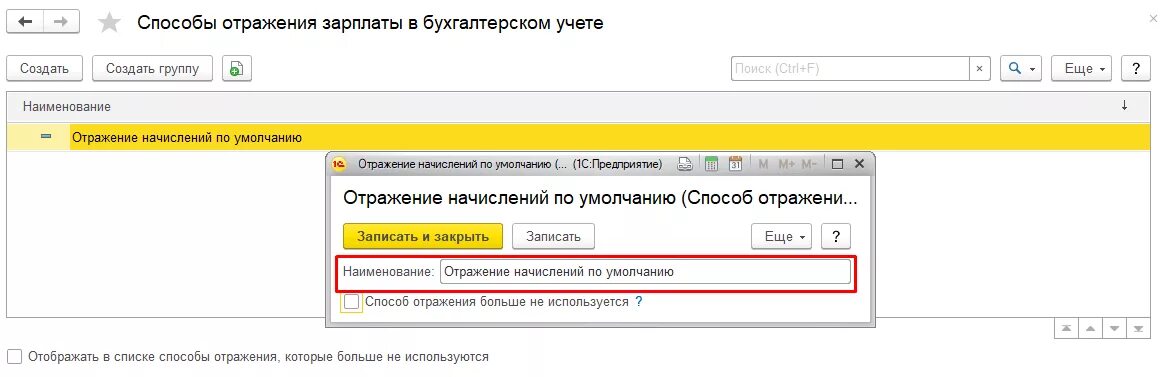Clear the search field with the x icon
This screenshot has width=1164, height=377.
click(979, 68)
